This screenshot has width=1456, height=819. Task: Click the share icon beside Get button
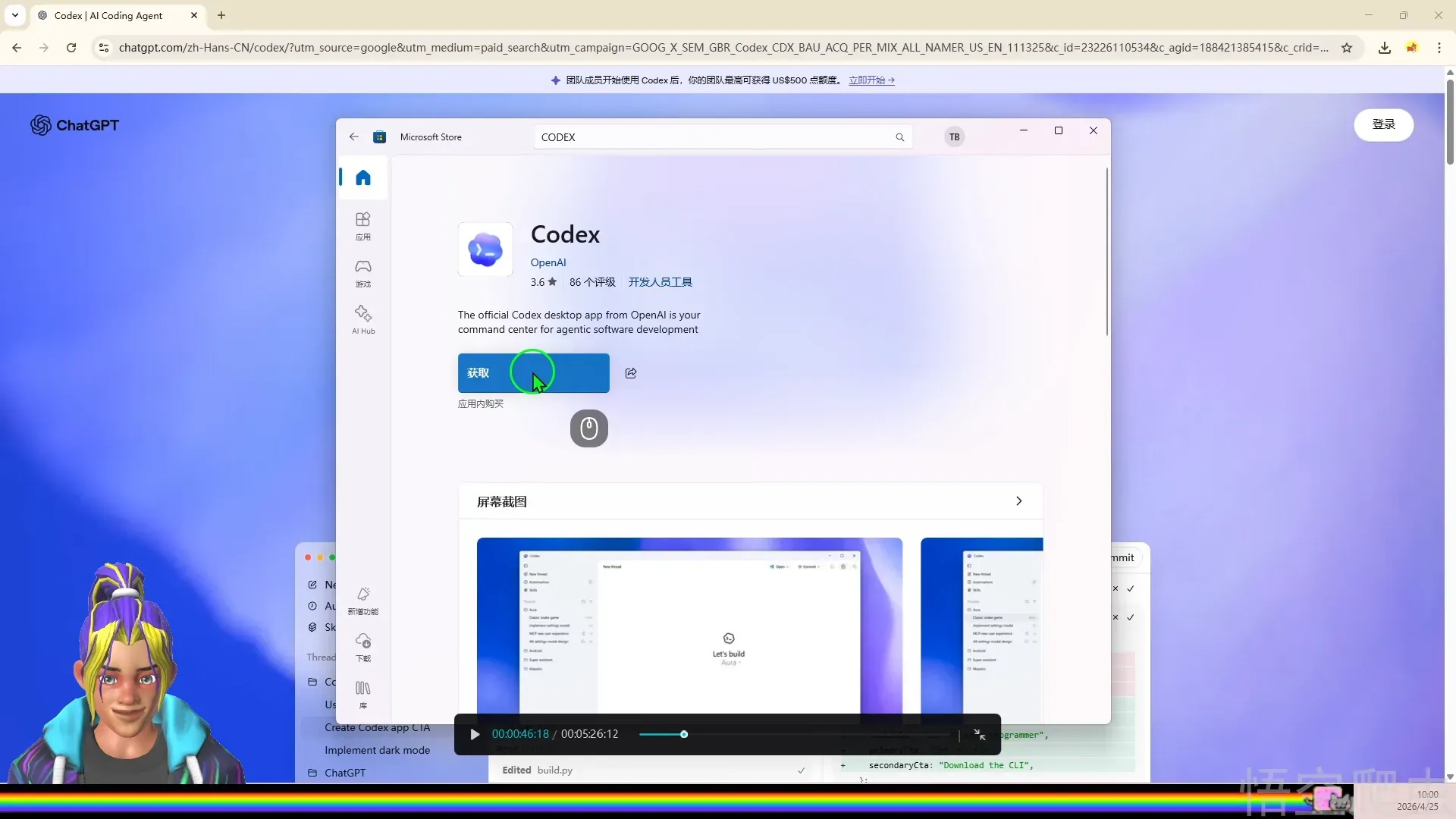coord(631,373)
